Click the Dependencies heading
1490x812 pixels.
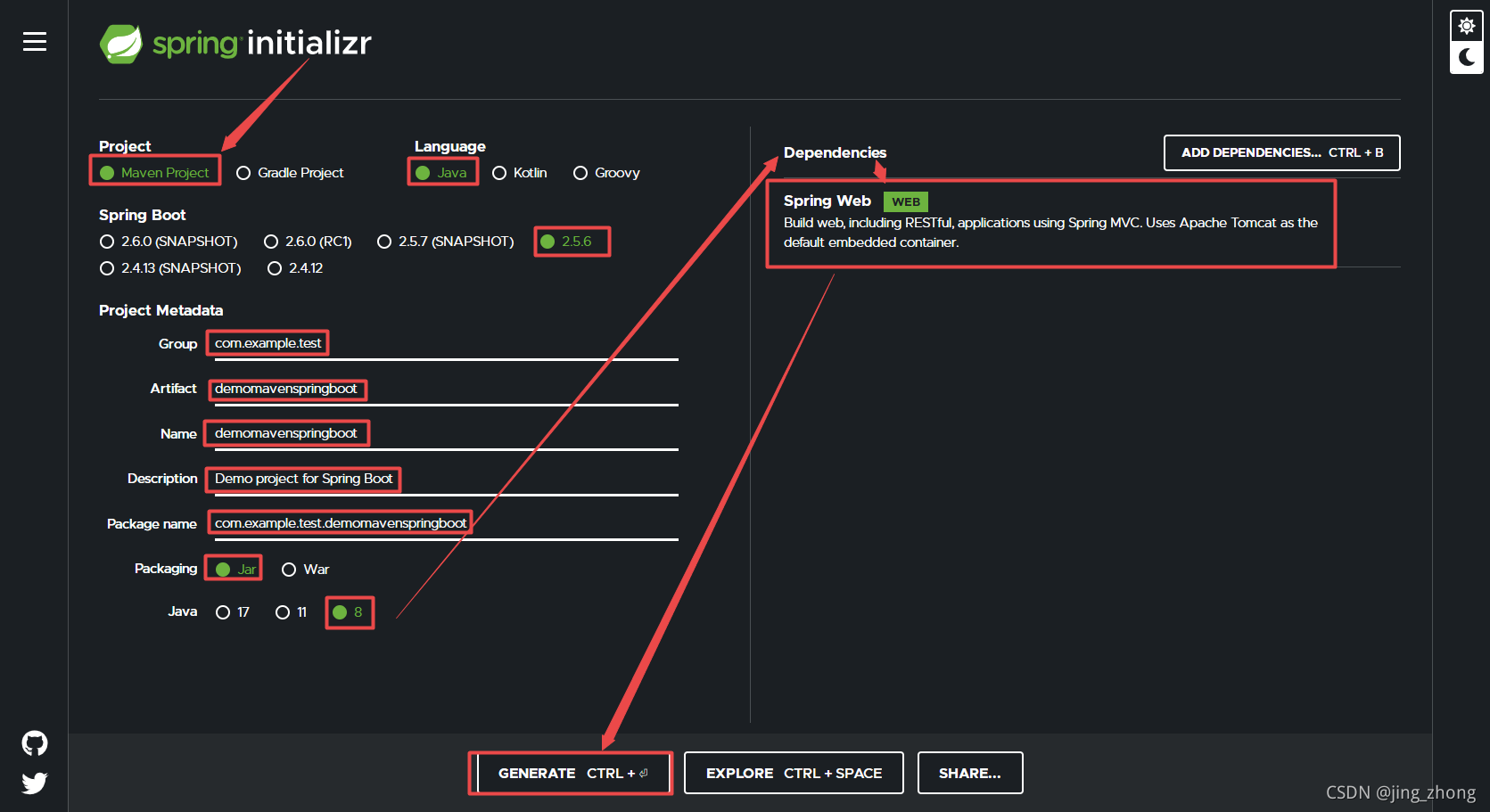835,152
